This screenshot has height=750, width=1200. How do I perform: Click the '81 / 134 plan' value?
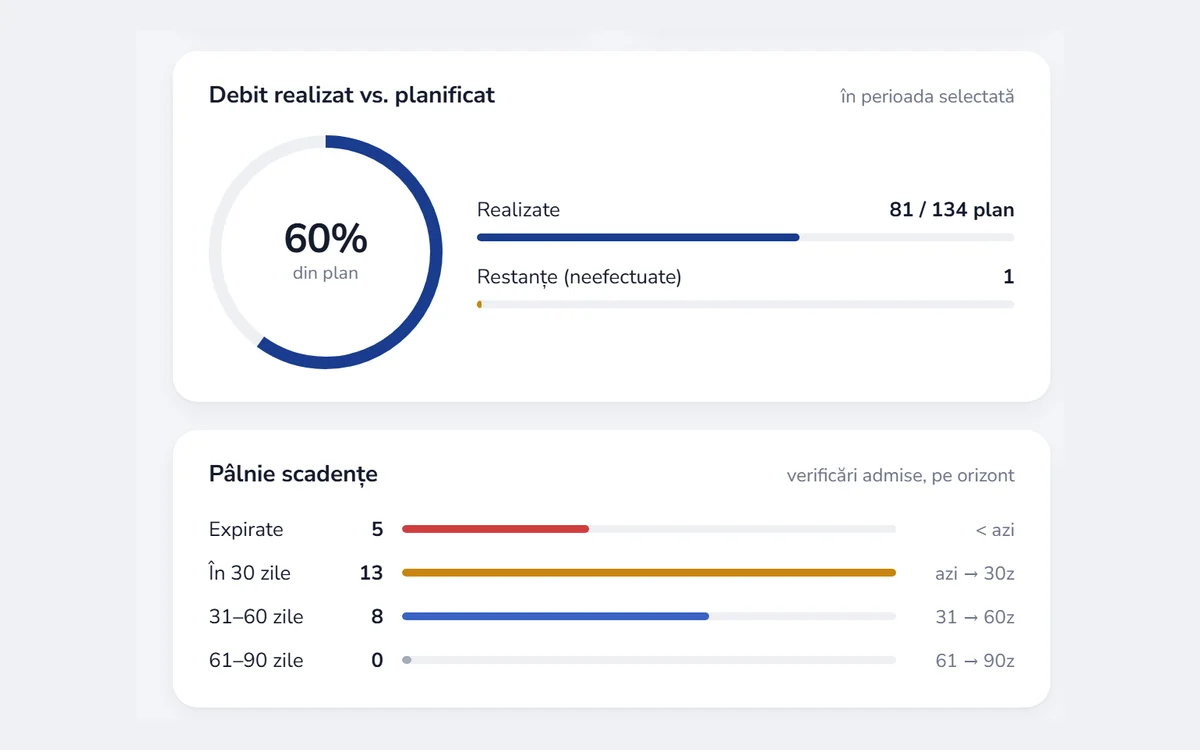[952, 210]
